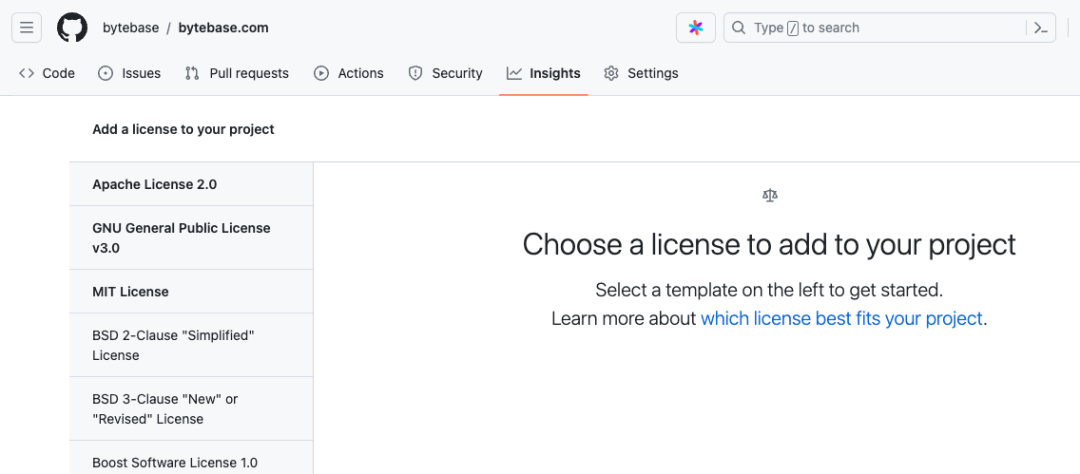Viewport: 1080px width, 474px height.
Task: Click the Insights graph icon
Action: point(514,73)
